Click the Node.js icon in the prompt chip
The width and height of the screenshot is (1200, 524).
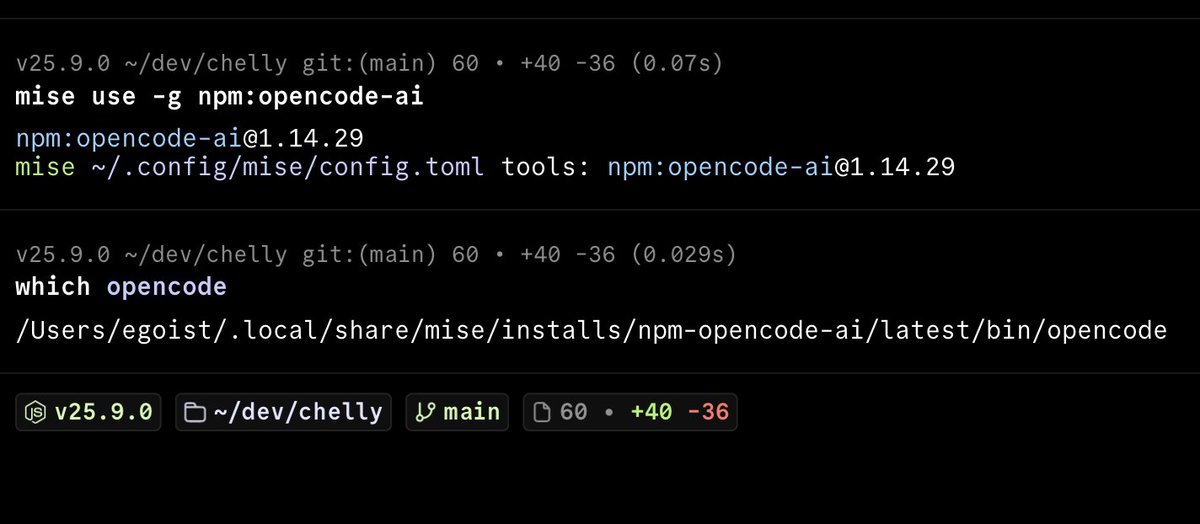coord(36,412)
